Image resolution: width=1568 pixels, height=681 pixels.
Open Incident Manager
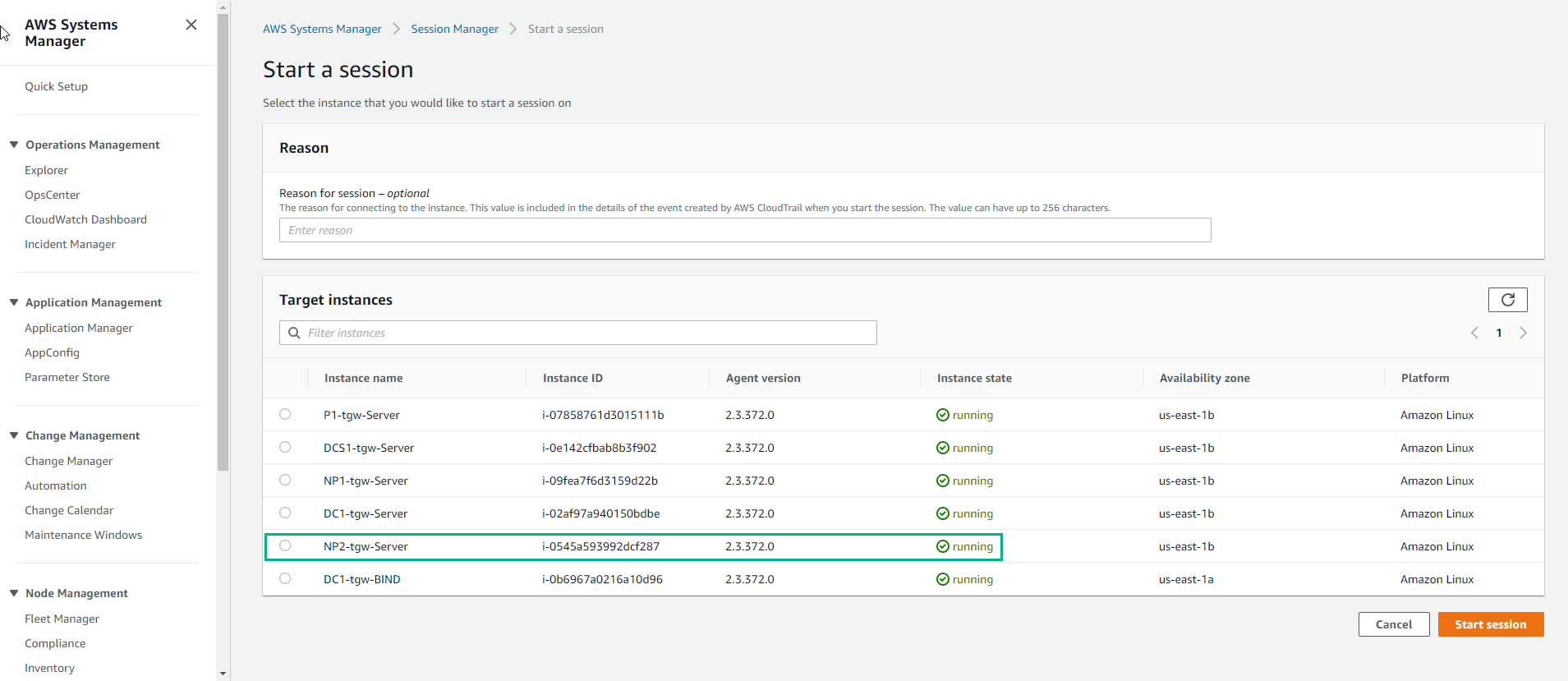[70, 244]
